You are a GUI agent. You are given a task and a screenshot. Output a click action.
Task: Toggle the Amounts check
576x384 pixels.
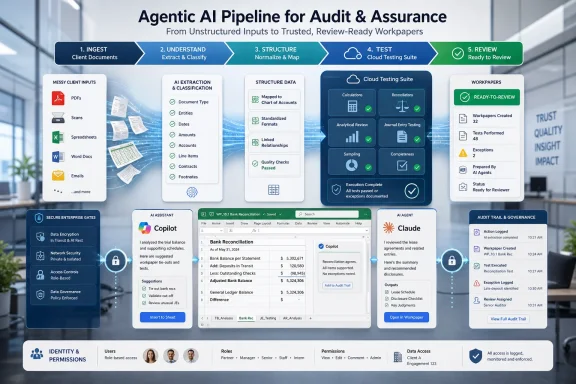[172, 134]
